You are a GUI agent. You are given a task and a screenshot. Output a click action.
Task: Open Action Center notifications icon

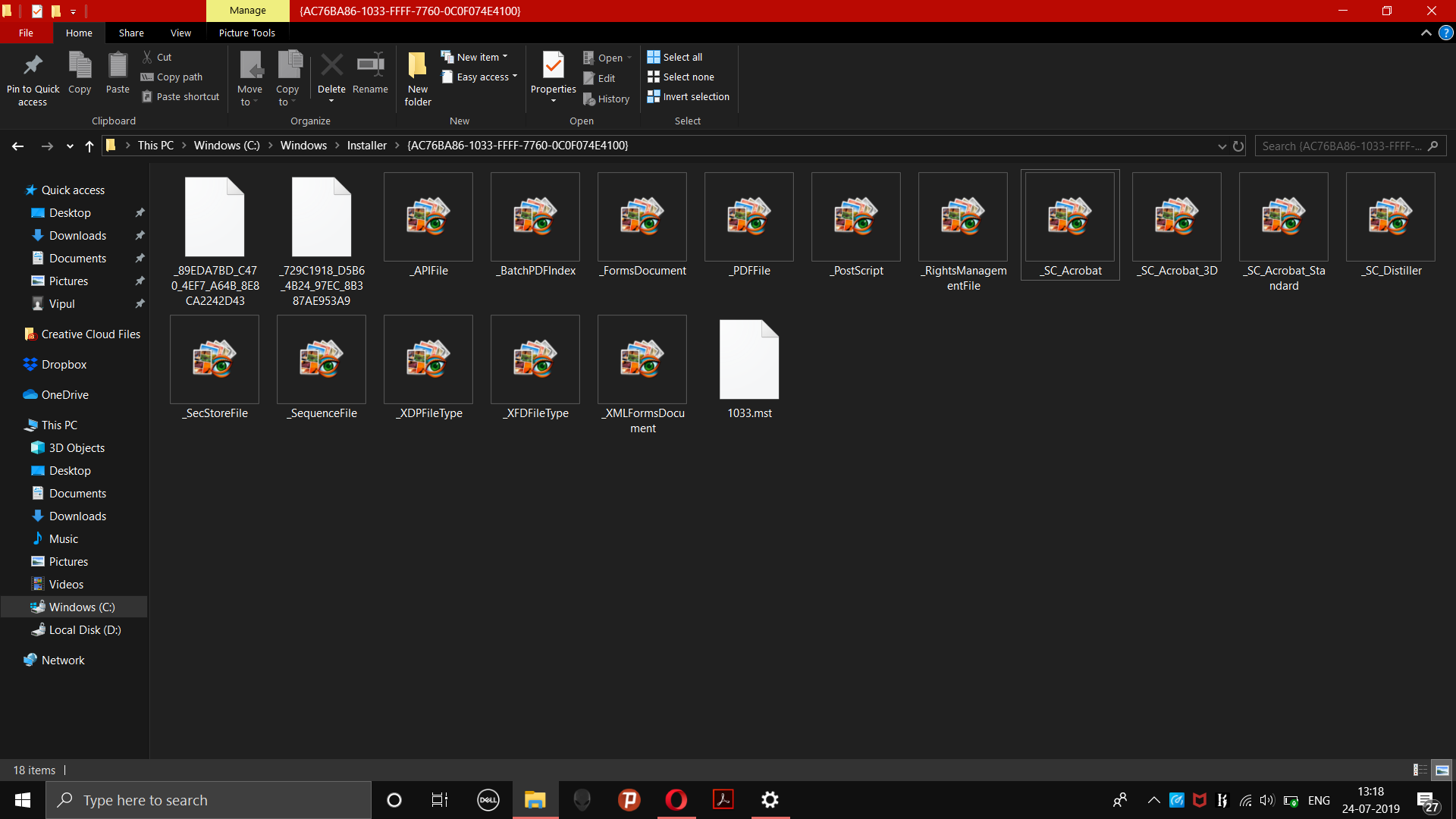1426,801
